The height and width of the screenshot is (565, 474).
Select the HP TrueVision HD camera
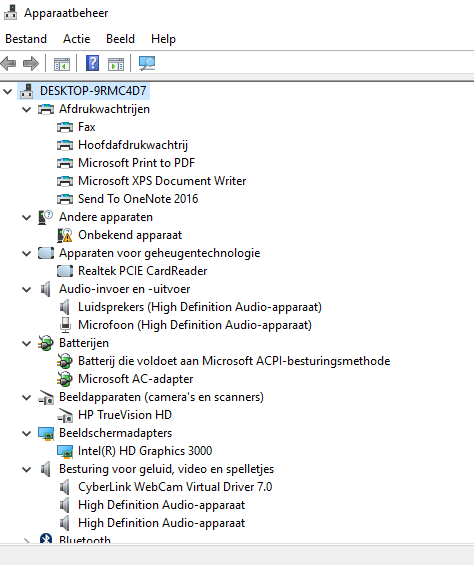click(x=125, y=415)
